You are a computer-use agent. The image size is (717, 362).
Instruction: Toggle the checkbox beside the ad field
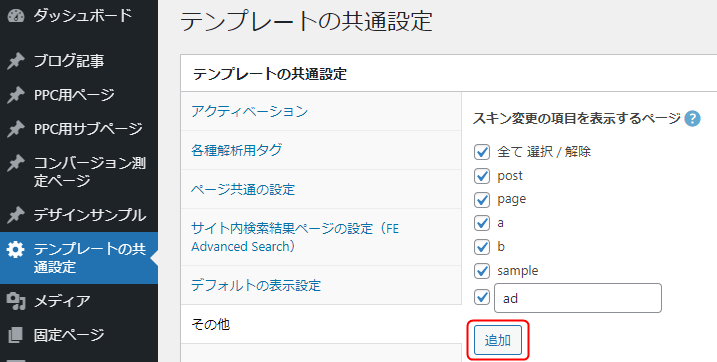point(482,298)
